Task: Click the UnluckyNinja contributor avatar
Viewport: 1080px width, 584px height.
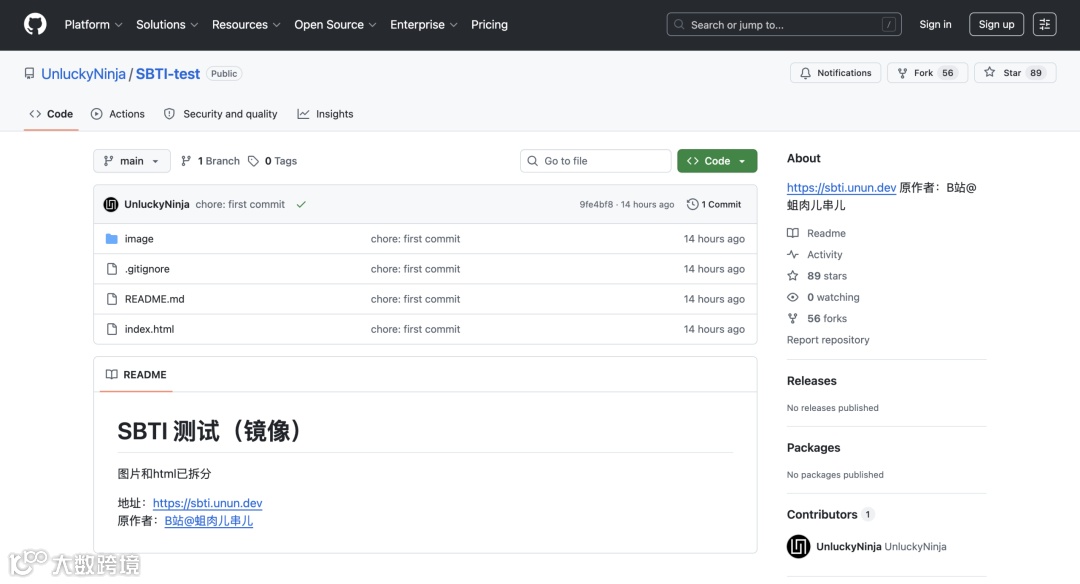Action: point(798,546)
